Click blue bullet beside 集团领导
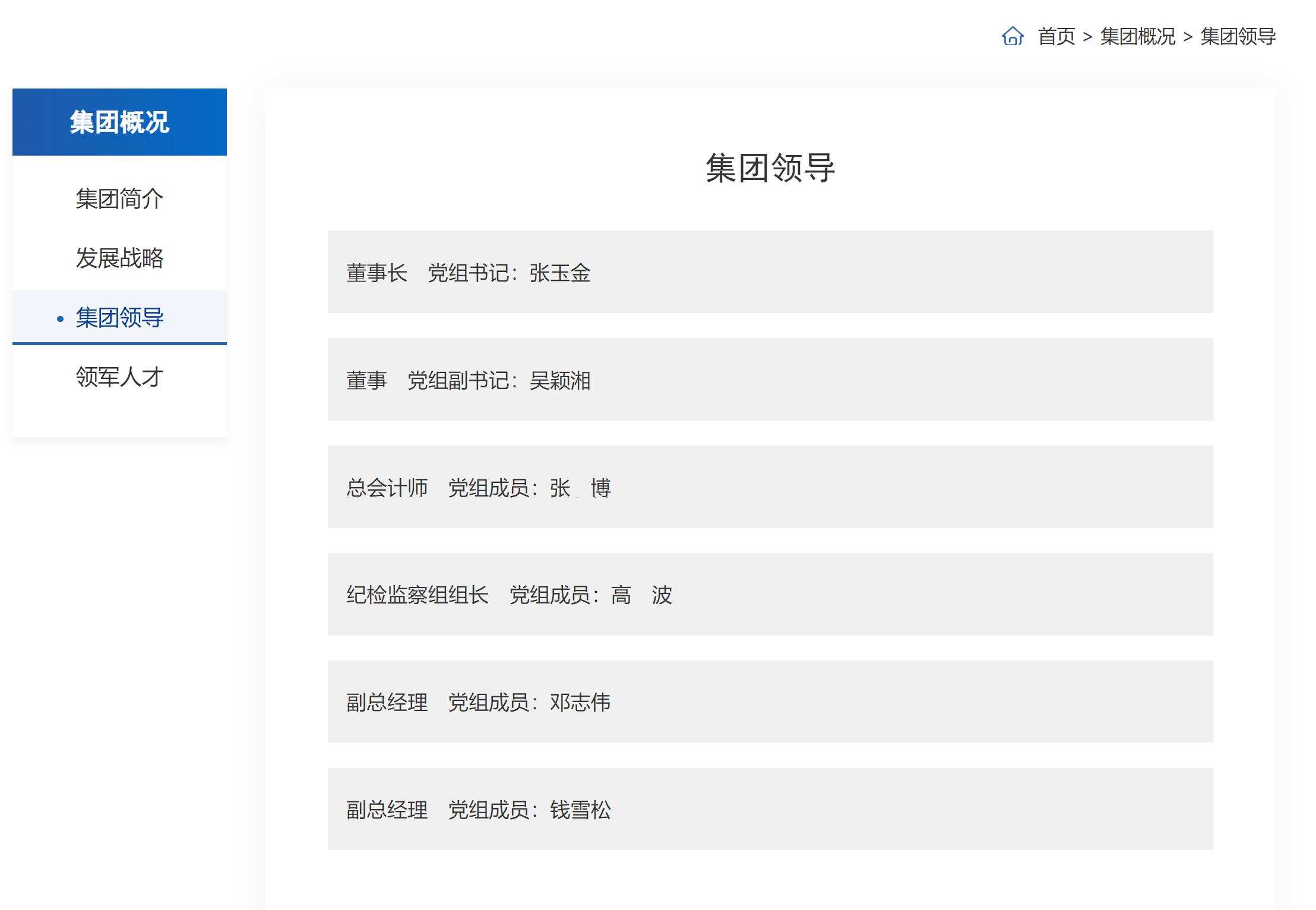 [60, 319]
